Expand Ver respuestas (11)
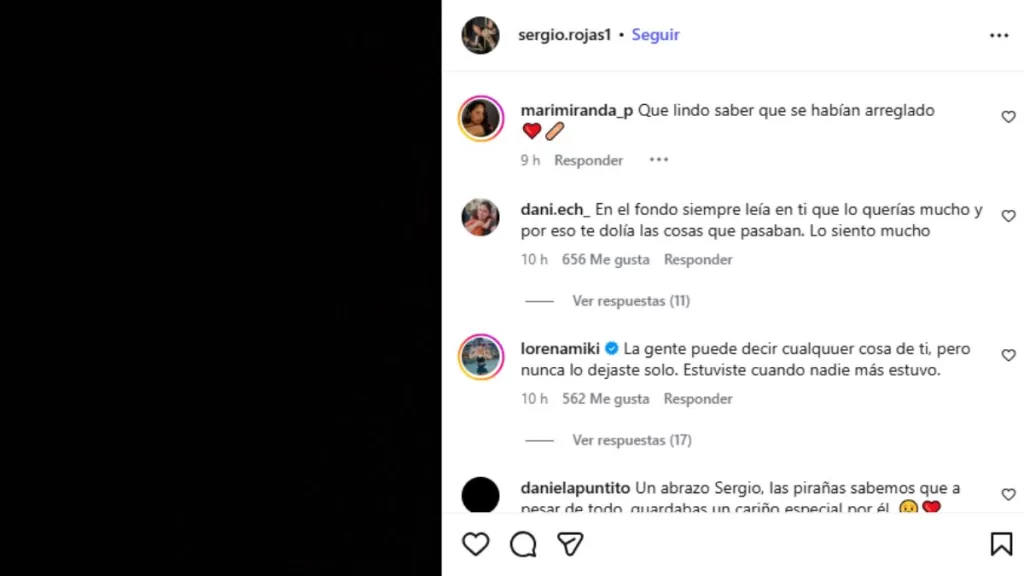 click(x=631, y=301)
